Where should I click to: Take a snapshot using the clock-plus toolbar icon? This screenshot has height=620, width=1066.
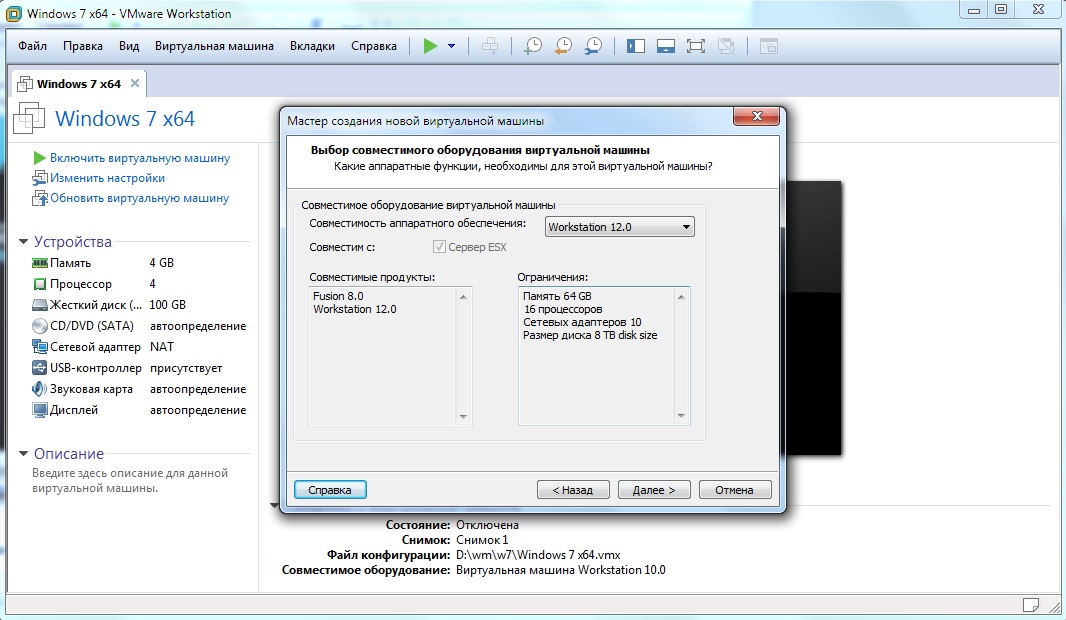click(x=533, y=46)
